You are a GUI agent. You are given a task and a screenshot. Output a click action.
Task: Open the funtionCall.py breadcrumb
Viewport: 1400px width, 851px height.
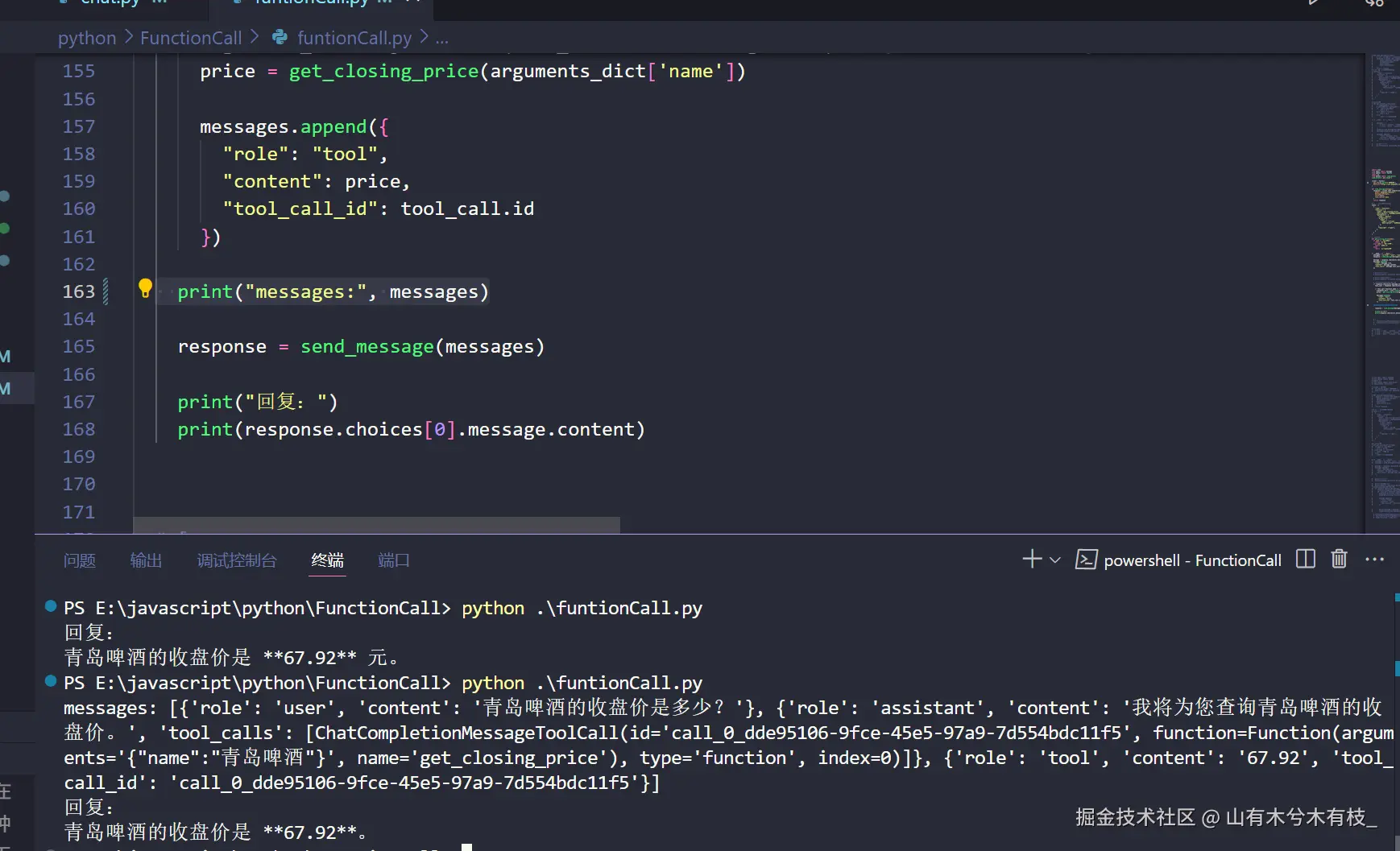pyautogui.click(x=354, y=38)
